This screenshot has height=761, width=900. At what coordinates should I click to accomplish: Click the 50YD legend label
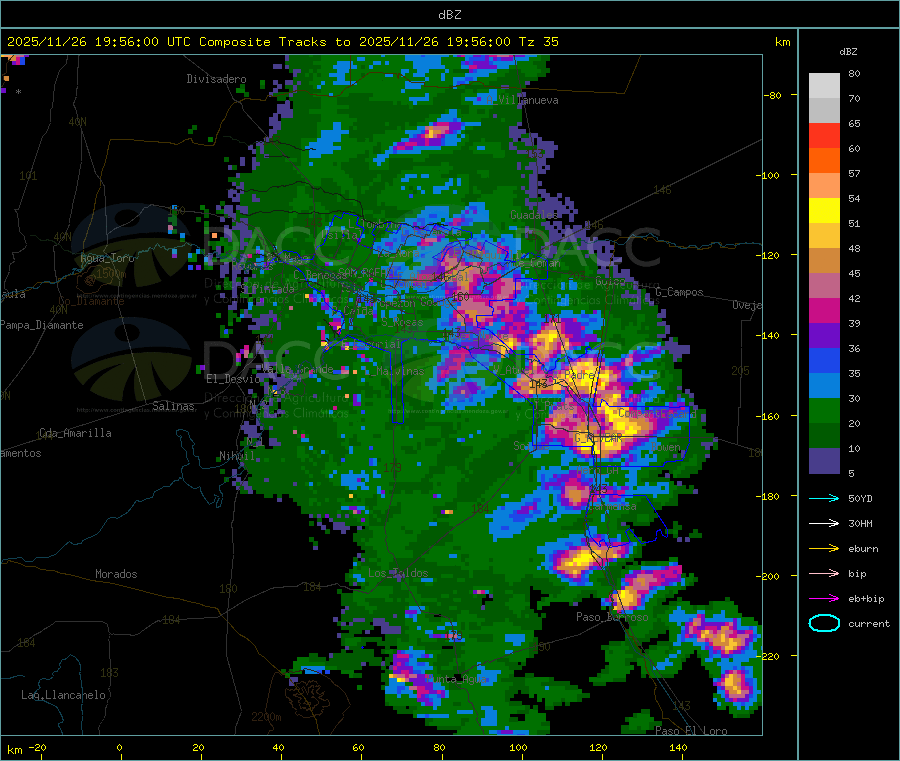pyautogui.click(x=860, y=498)
